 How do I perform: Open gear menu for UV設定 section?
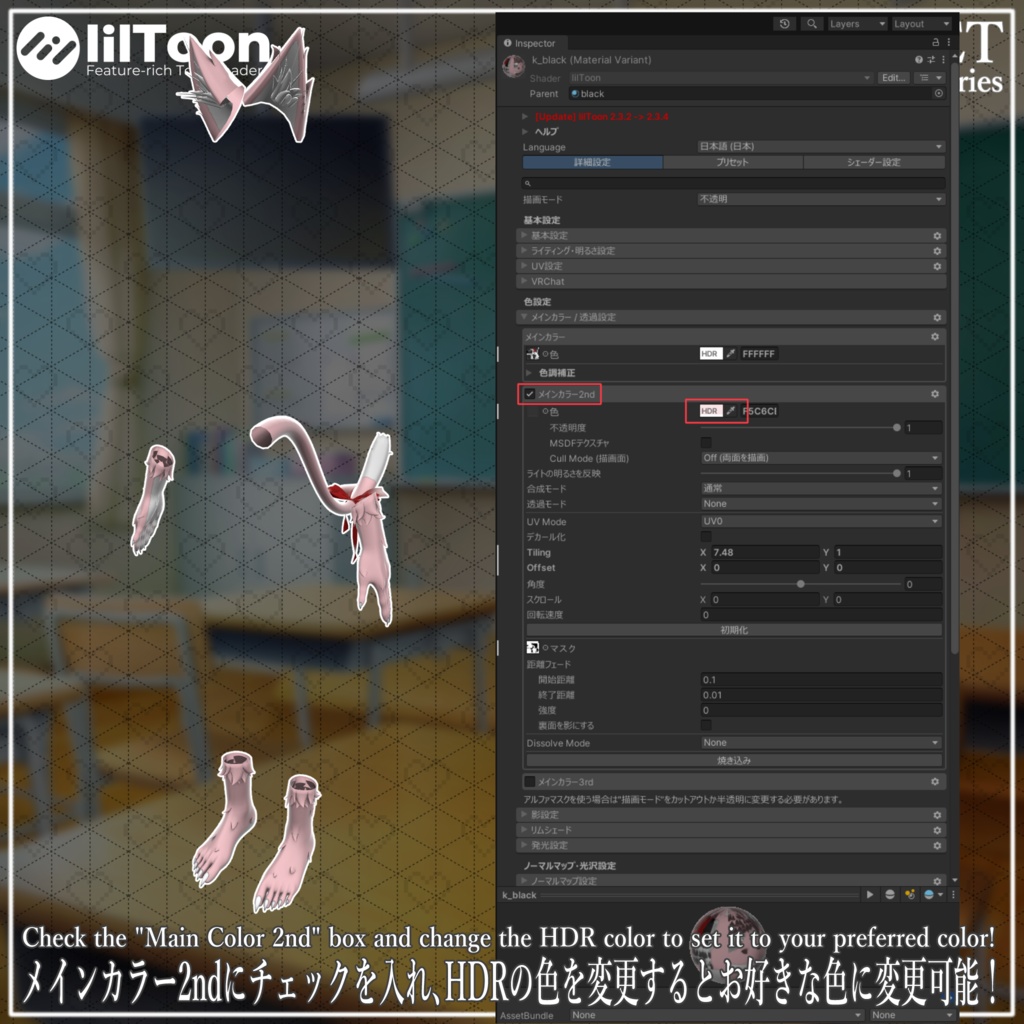pos(937,266)
